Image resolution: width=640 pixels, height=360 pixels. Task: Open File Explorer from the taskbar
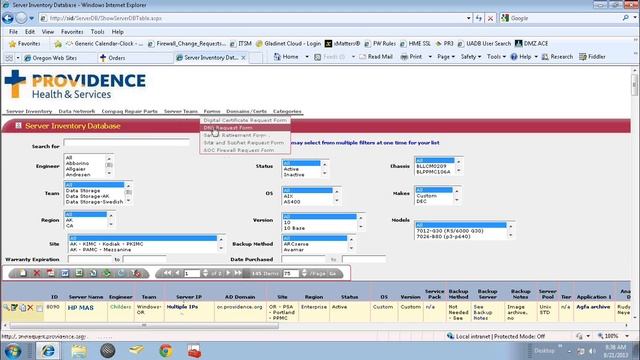click(x=79, y=351)
